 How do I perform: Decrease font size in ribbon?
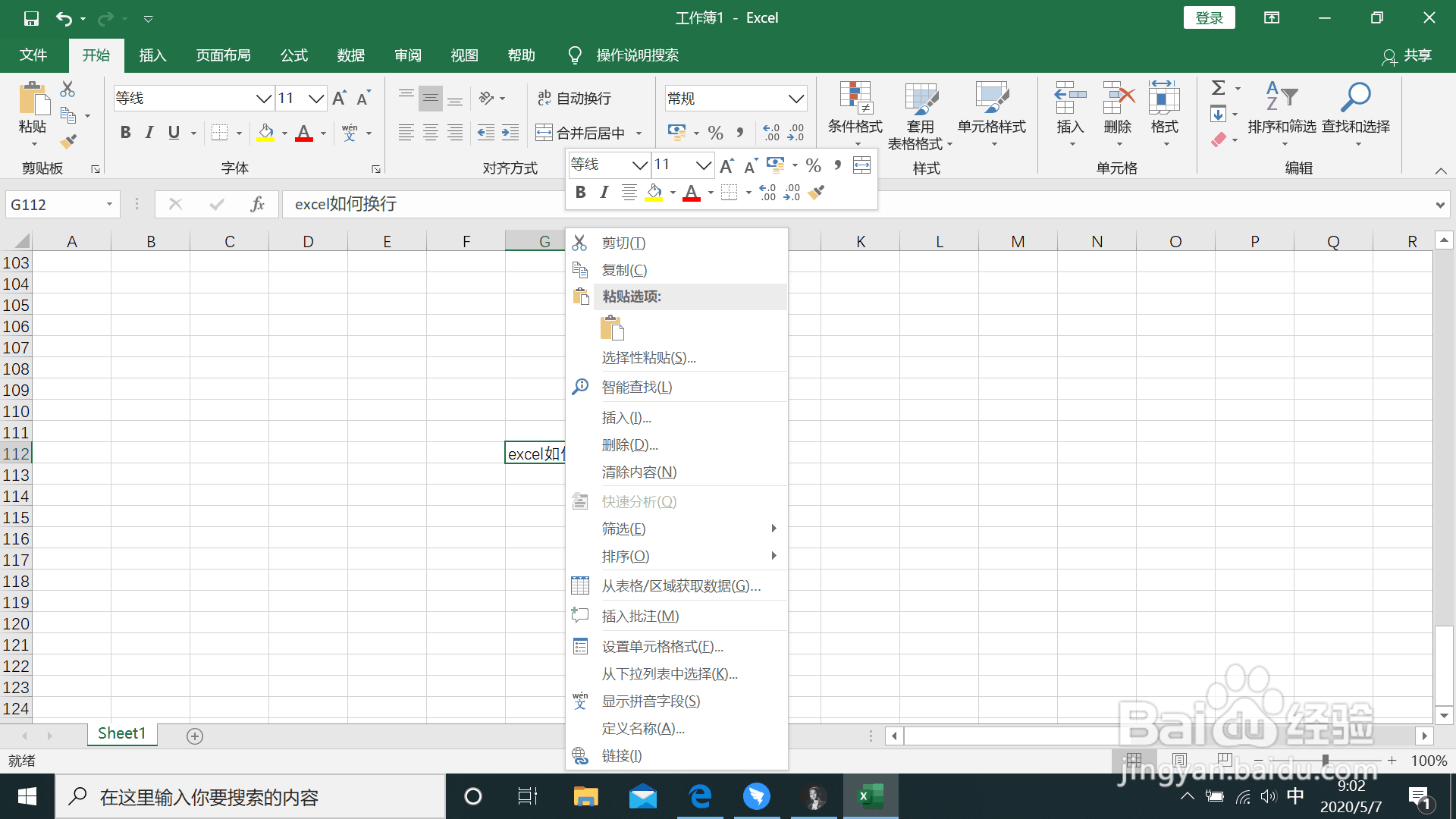[x=364, y=98]
